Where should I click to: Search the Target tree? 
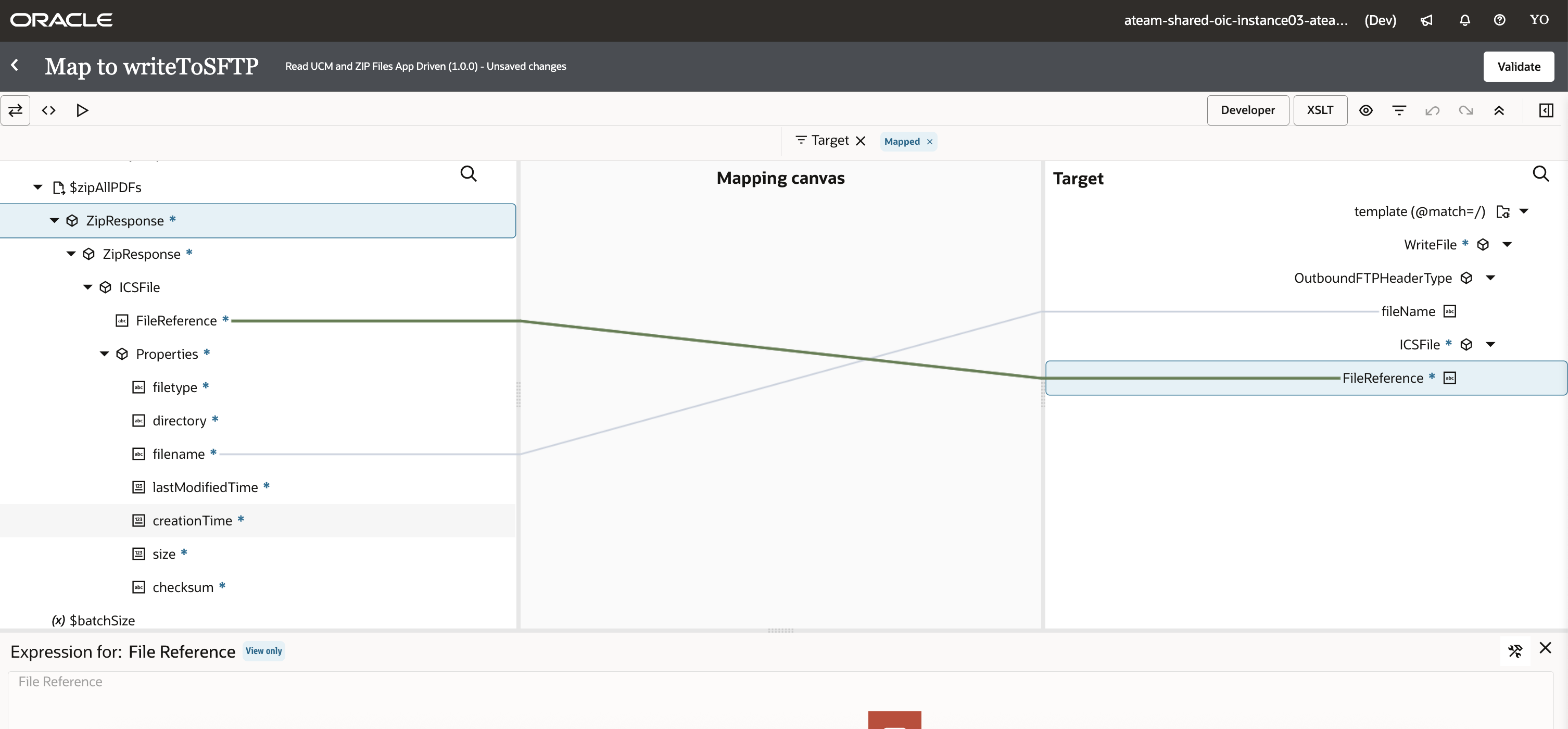coord(1540,174)
